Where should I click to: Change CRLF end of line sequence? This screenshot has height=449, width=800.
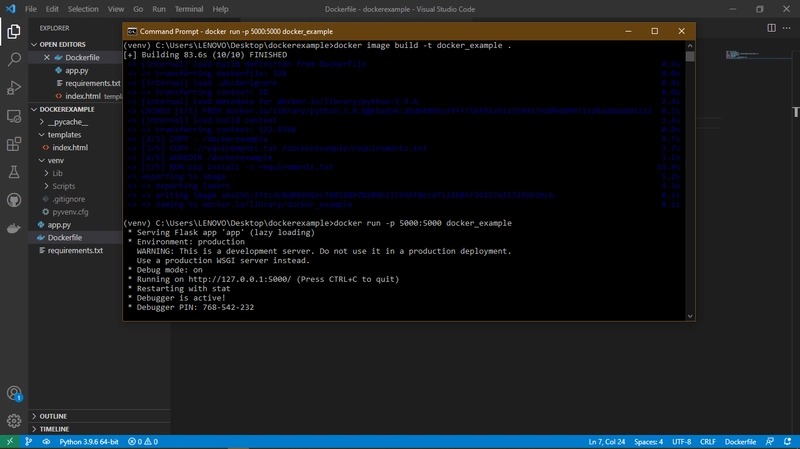(707, 442)
